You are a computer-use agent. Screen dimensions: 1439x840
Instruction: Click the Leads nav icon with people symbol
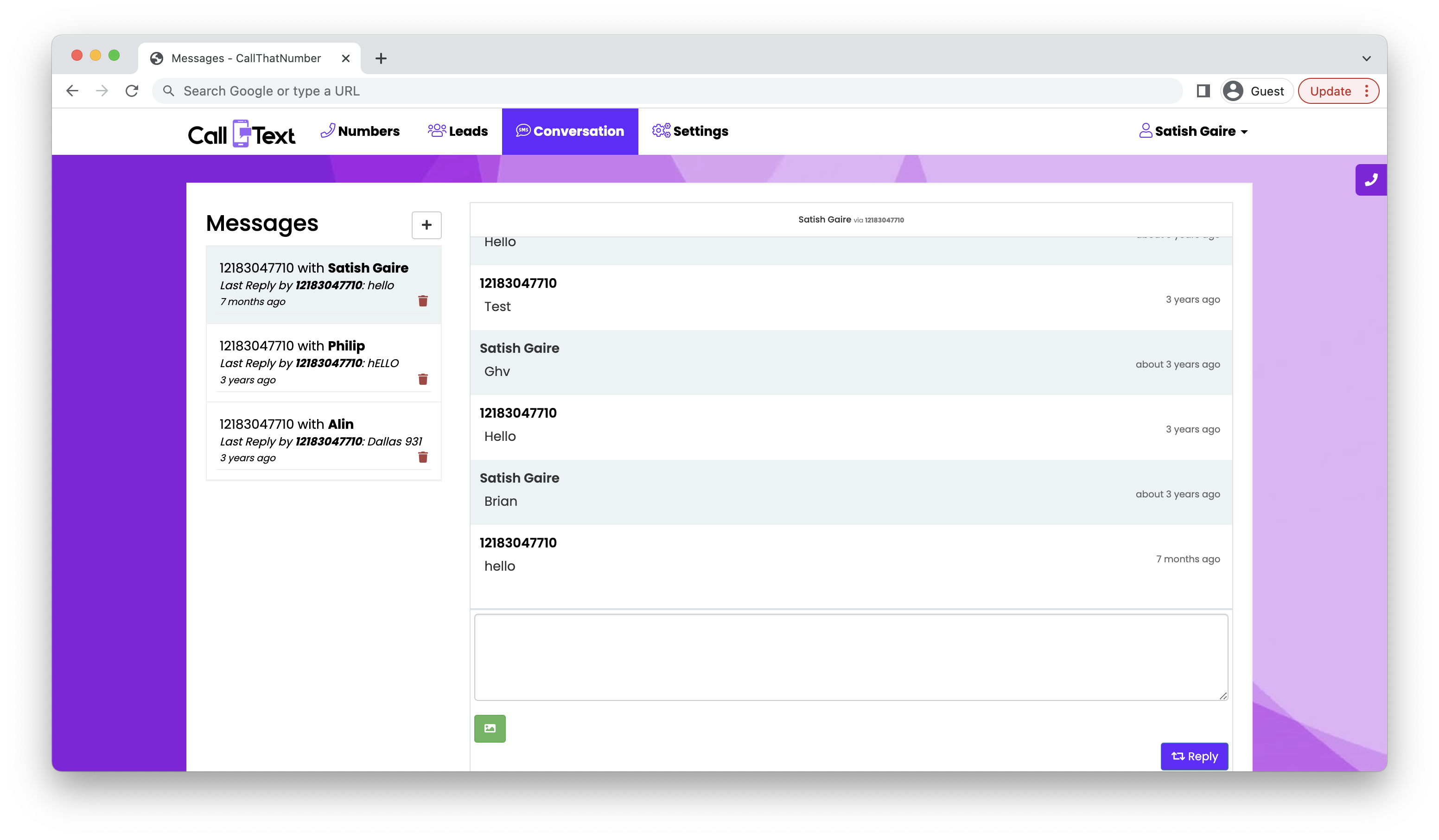pos(436,131)
